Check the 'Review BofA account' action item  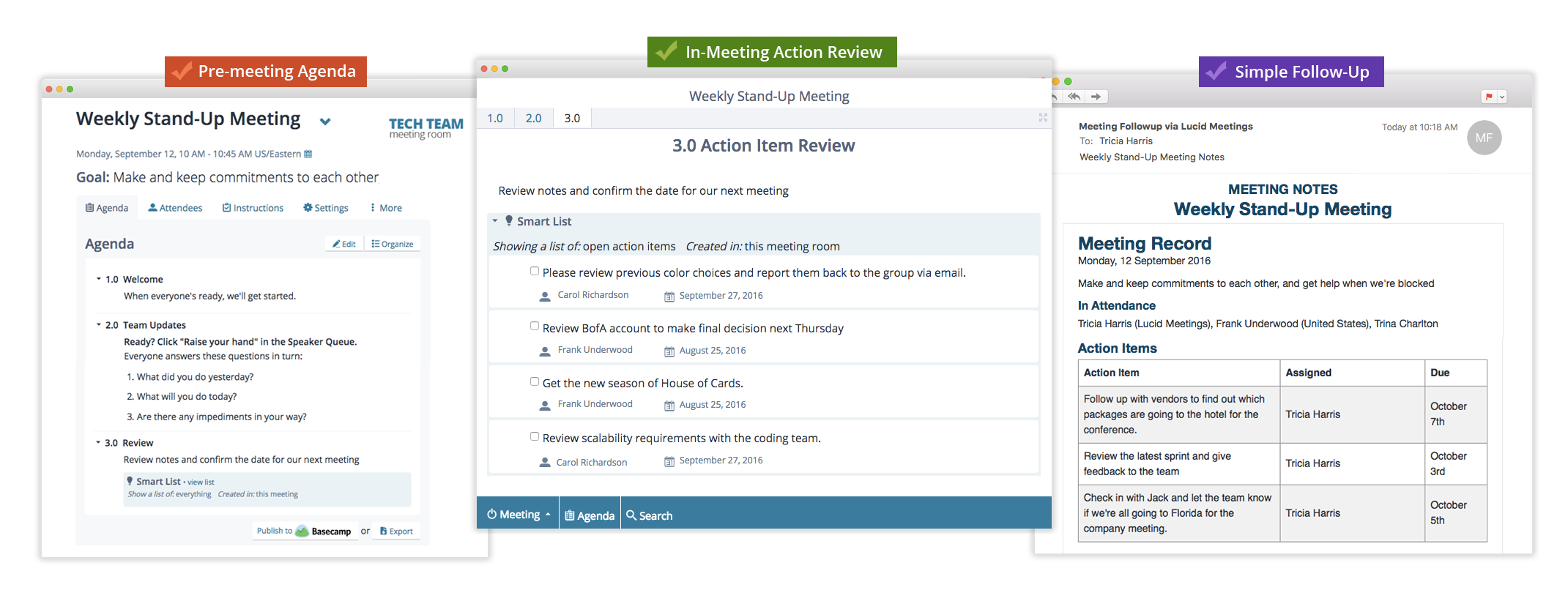[x=535, y=327]
